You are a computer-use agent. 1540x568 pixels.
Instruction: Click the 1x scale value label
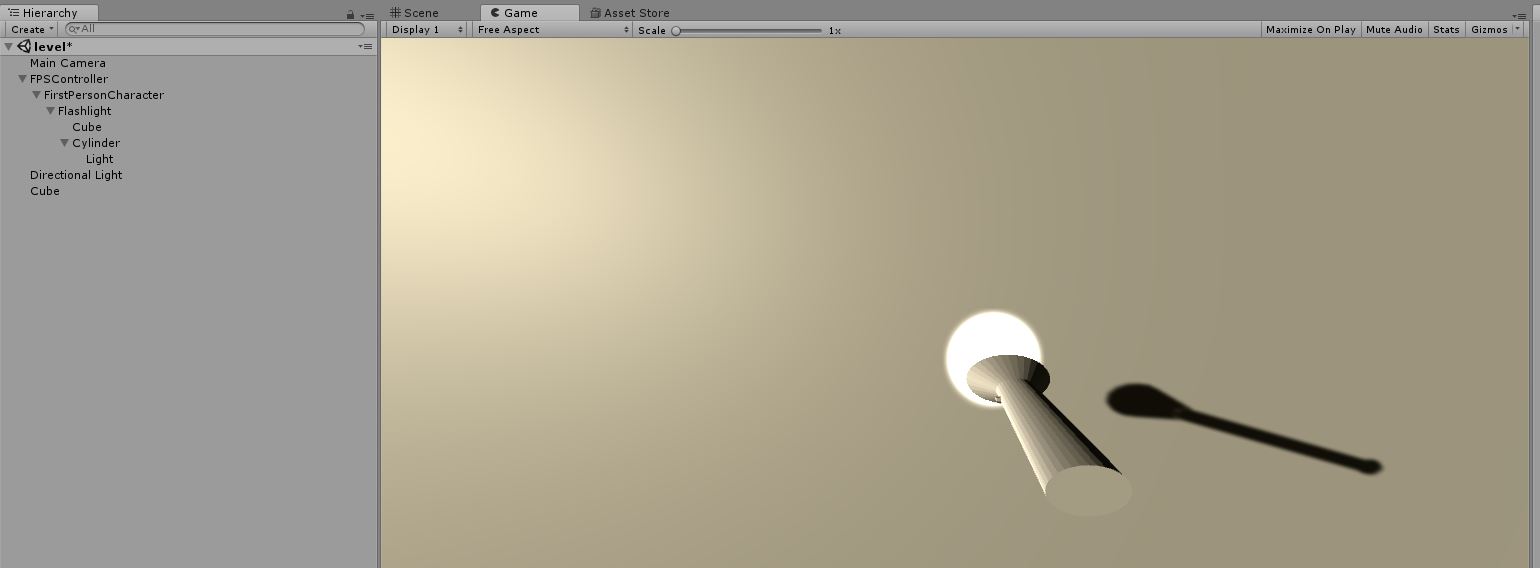tap(835, 31)
